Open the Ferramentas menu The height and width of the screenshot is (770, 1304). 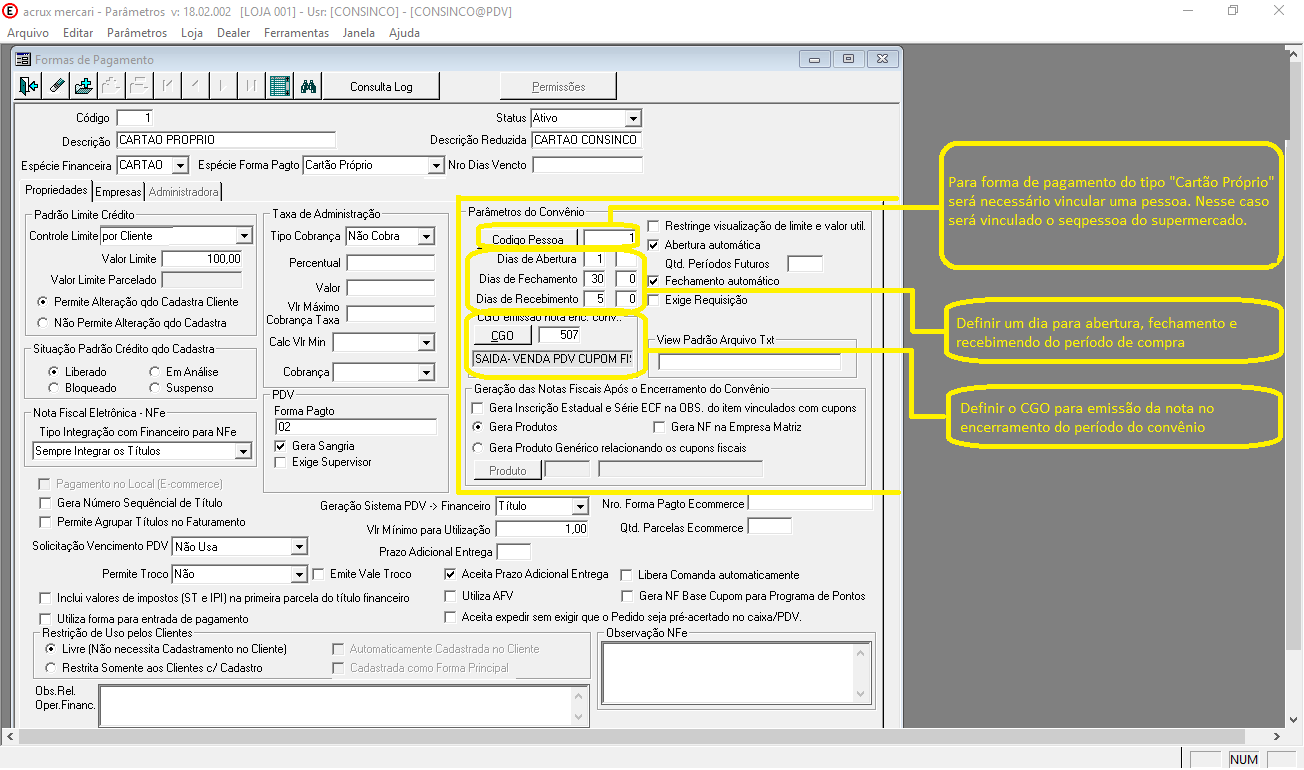[296, 33]
